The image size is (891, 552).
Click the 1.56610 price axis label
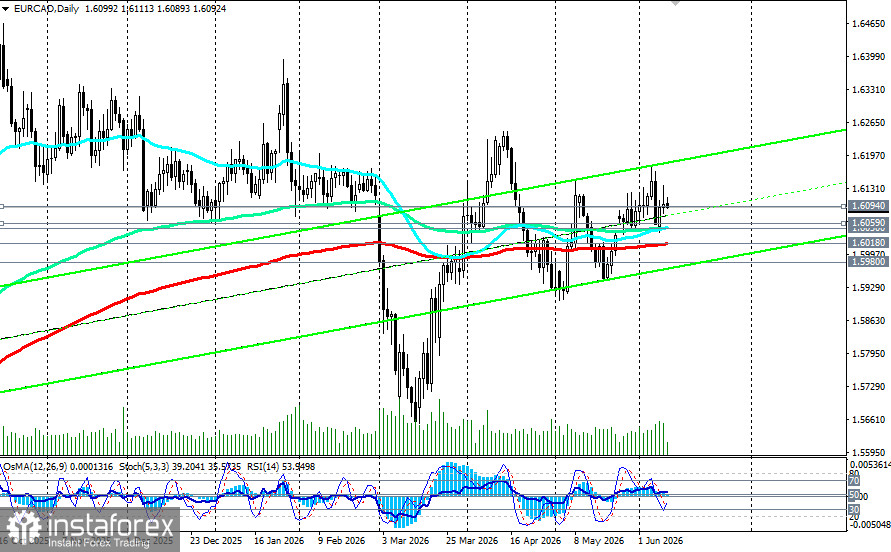point(869,419)
